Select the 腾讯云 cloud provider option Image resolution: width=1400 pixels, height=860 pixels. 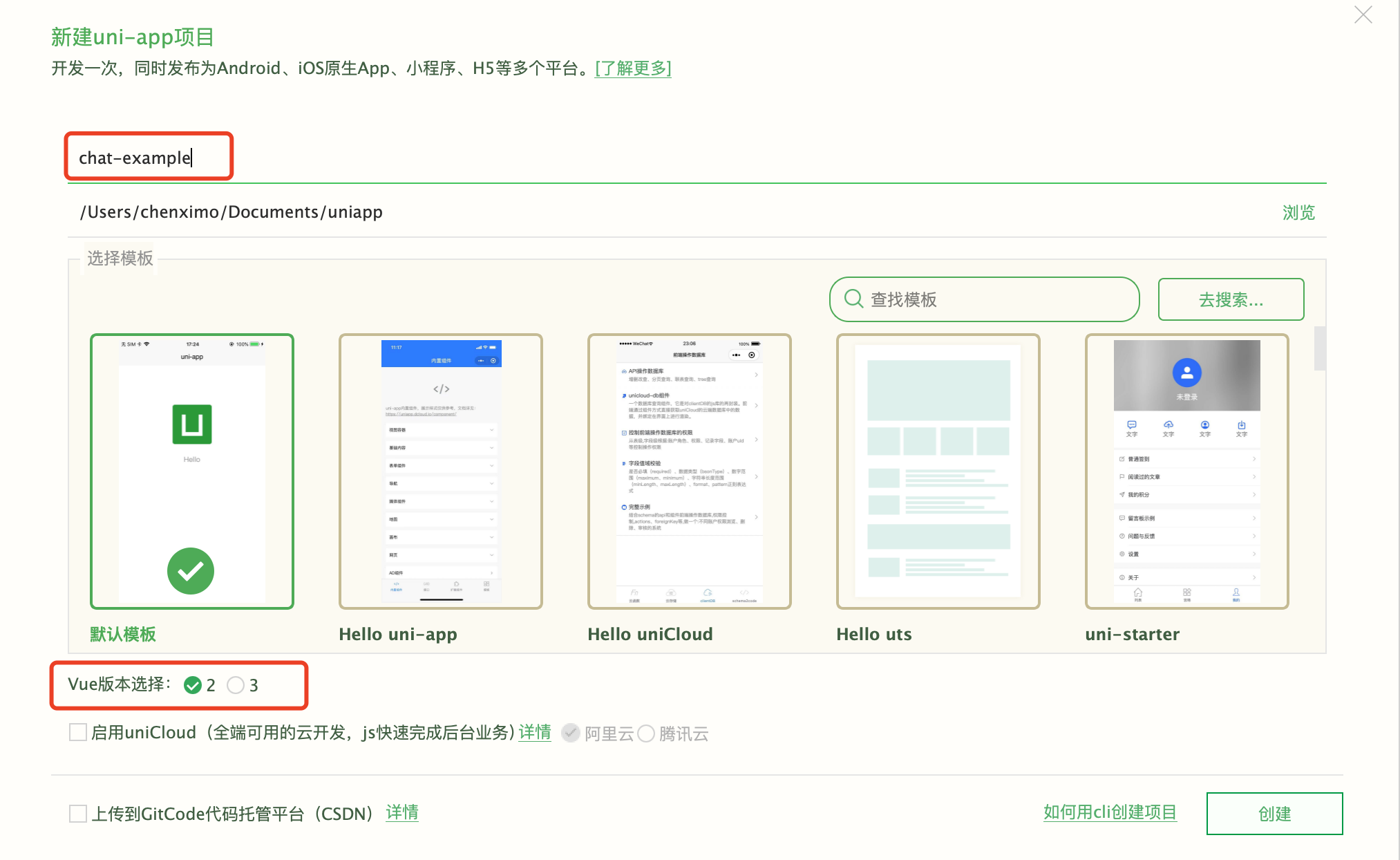pyautogui.click(x=647, y=733)
